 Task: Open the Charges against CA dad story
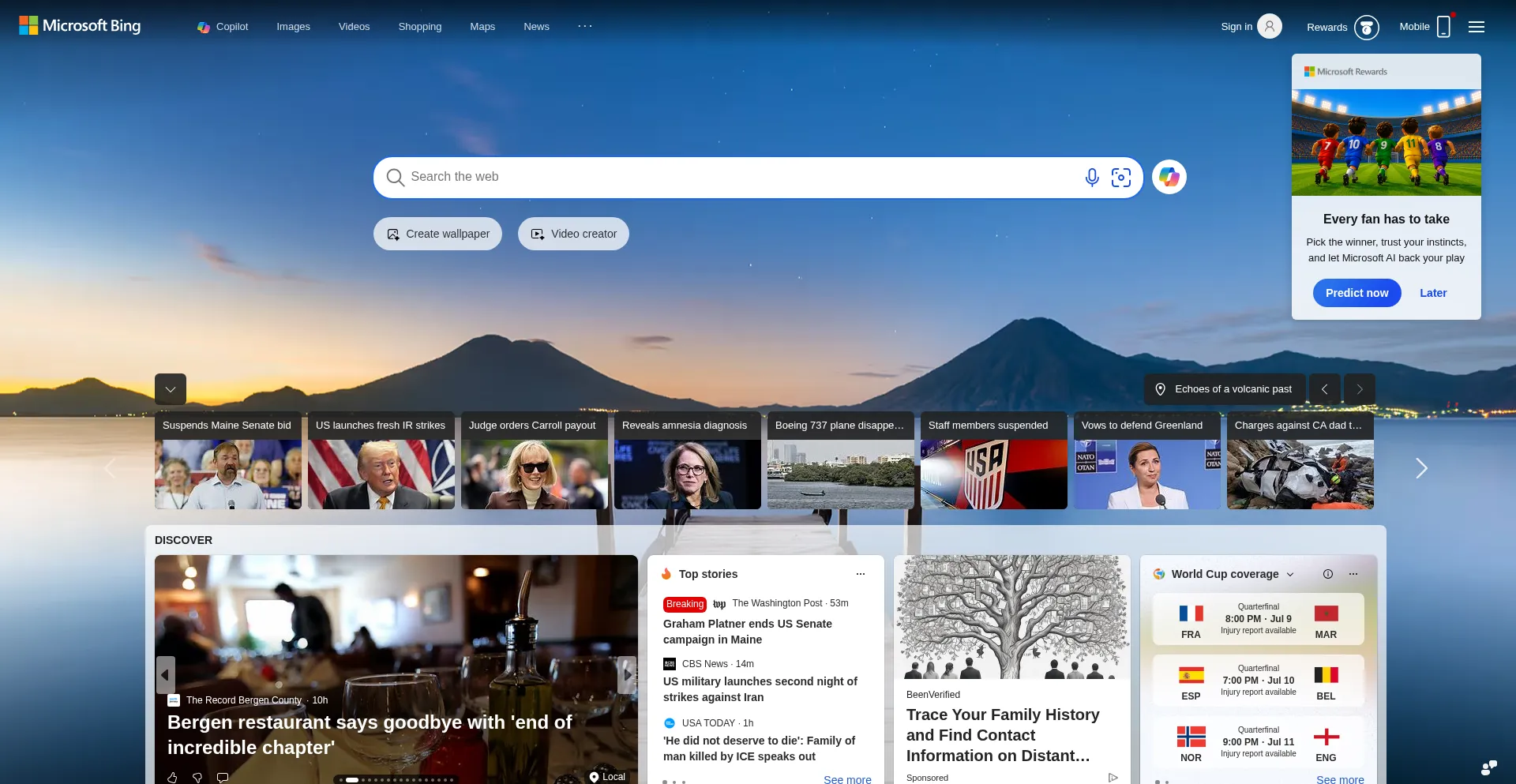click(x=1300, y=460)
